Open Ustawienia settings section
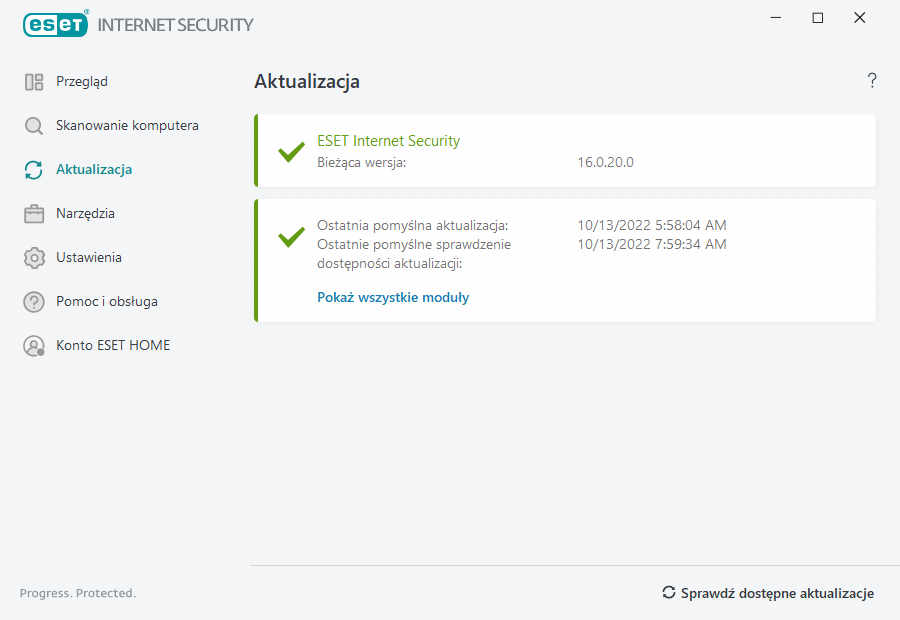Image resolution: width=900 pixels, height=620 pixels. coord(89,258)
